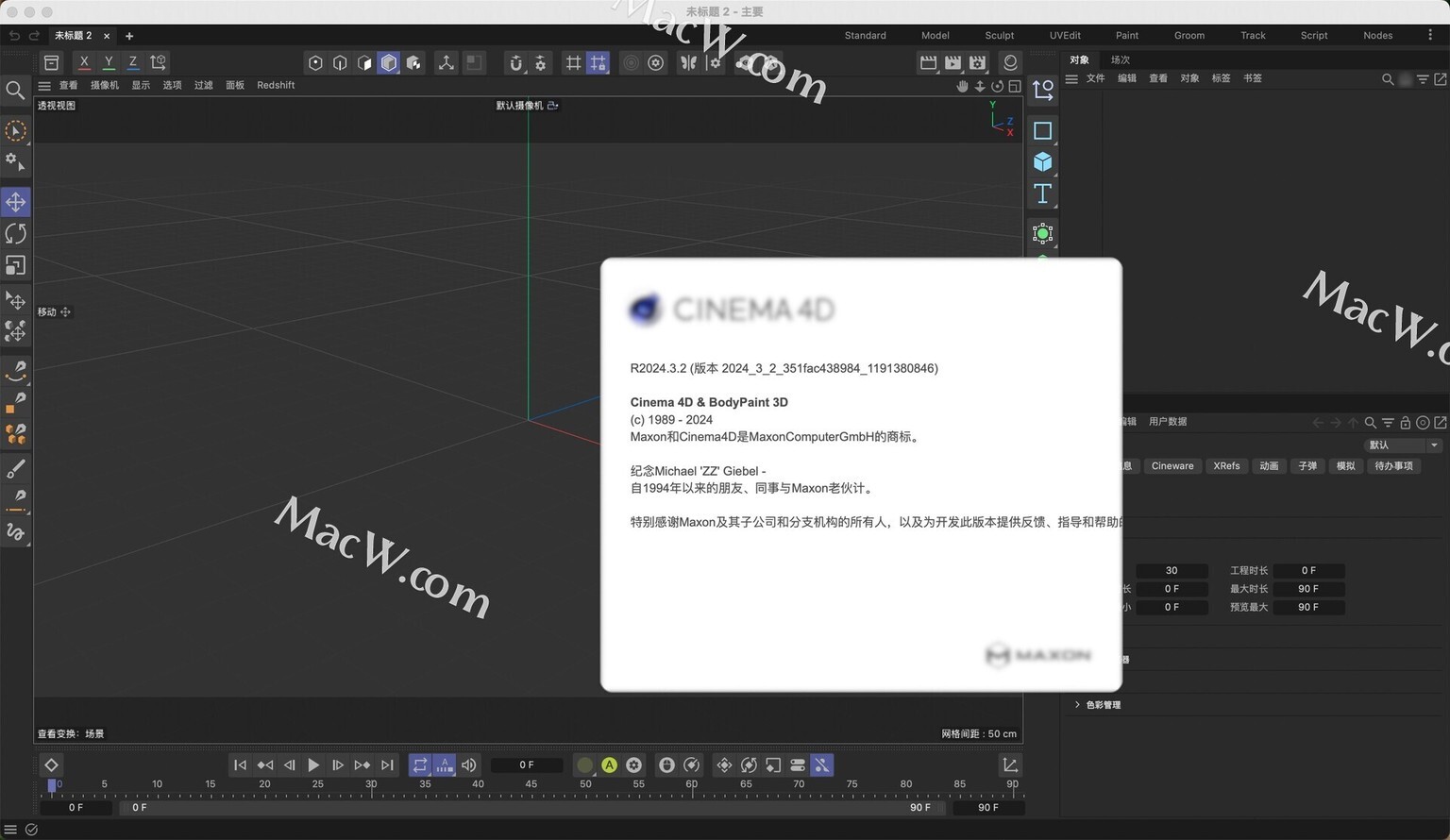Toggle the highlighted locked workplane icon
The height and width of the screenshot is (840, 1450).
click(x=598, y=62)
